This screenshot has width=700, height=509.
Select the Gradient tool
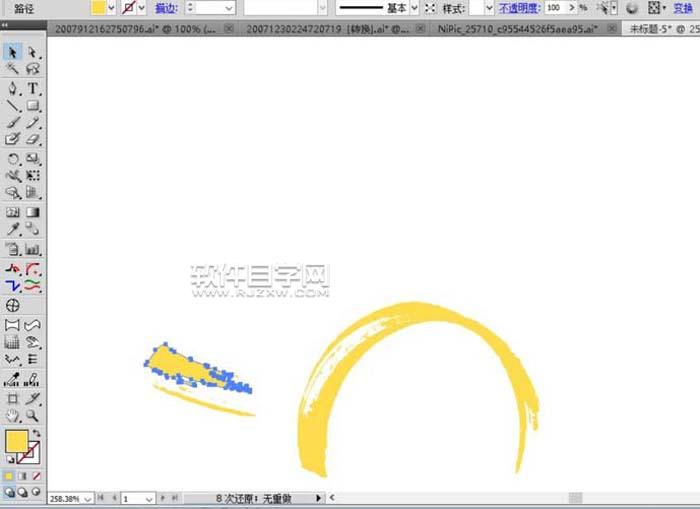tap(32, 212)
